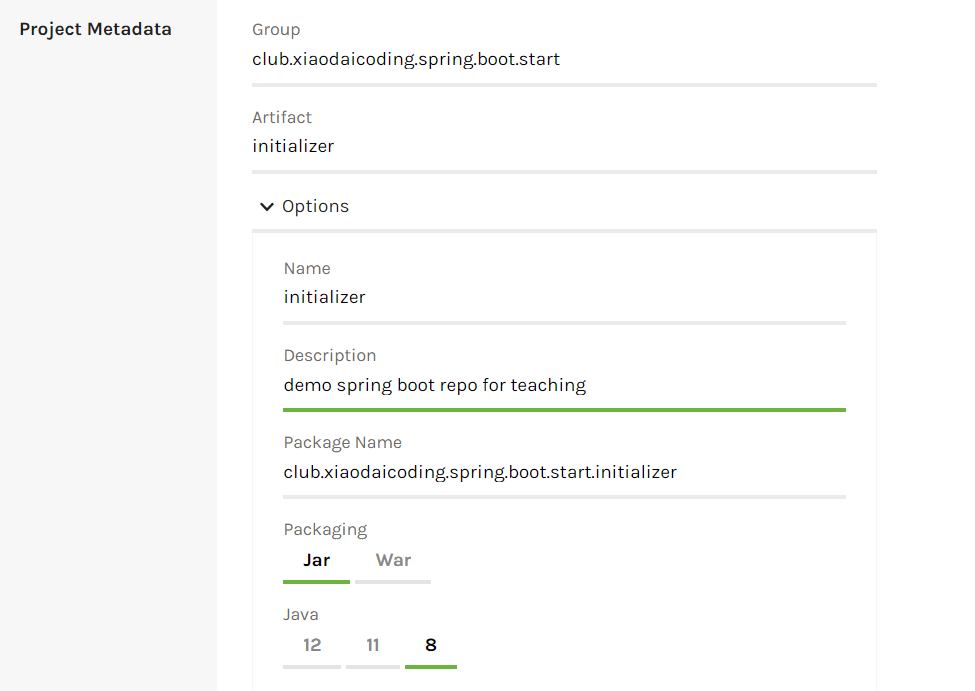Click the 'Group' field label

[x=276, y=31]
